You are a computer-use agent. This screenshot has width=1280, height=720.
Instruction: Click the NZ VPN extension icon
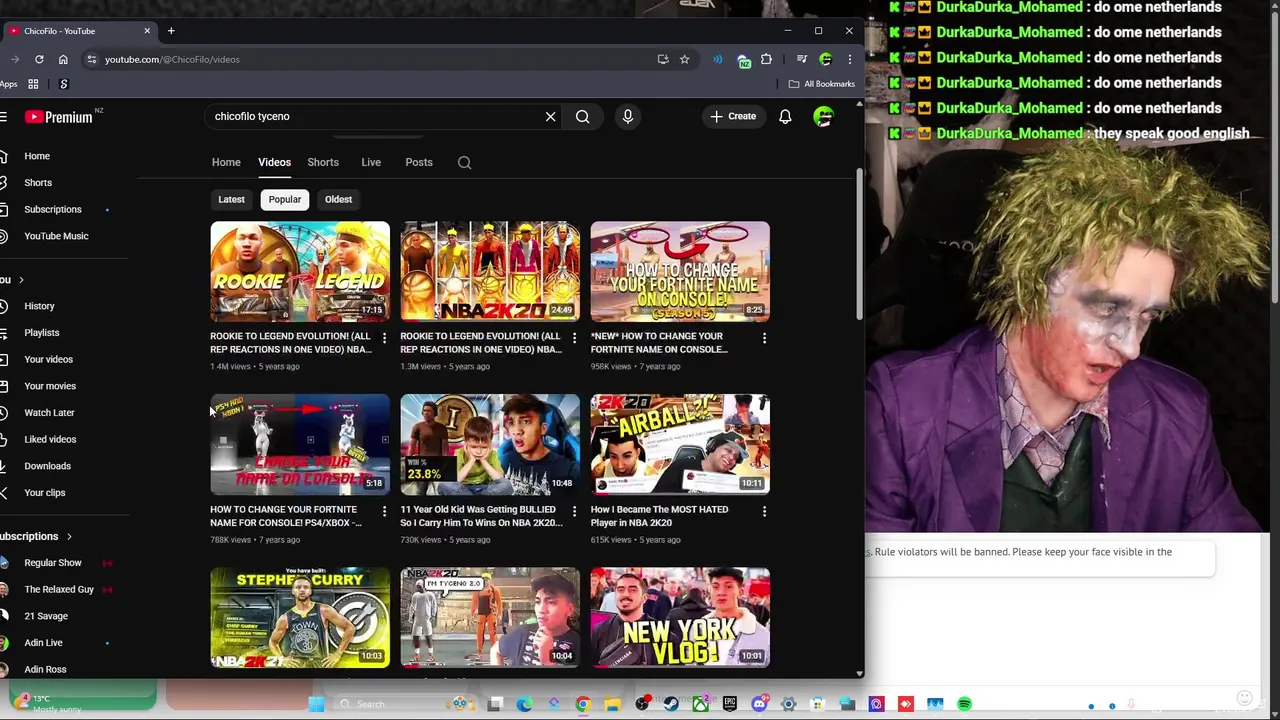tap(743, 60)
